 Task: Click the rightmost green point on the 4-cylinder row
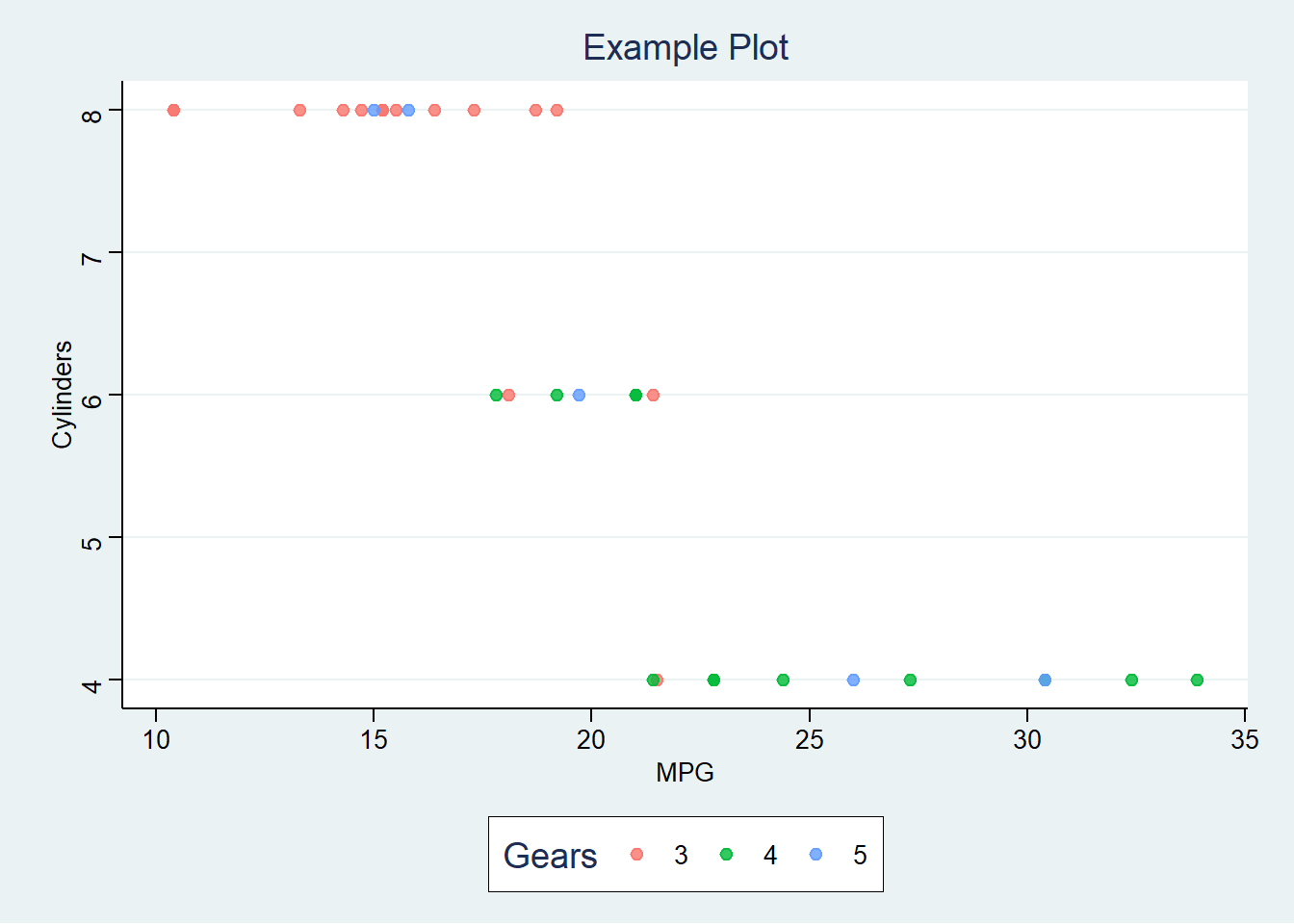[x=1197, y=680]
